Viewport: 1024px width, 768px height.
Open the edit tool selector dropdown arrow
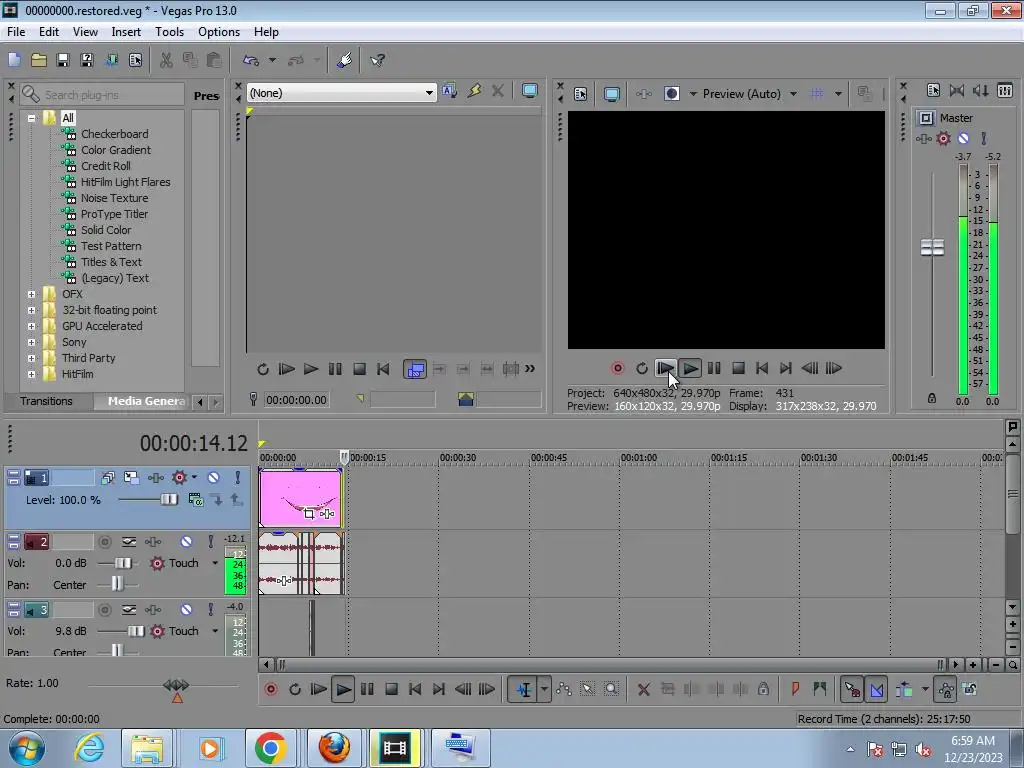tap(544, 689)
